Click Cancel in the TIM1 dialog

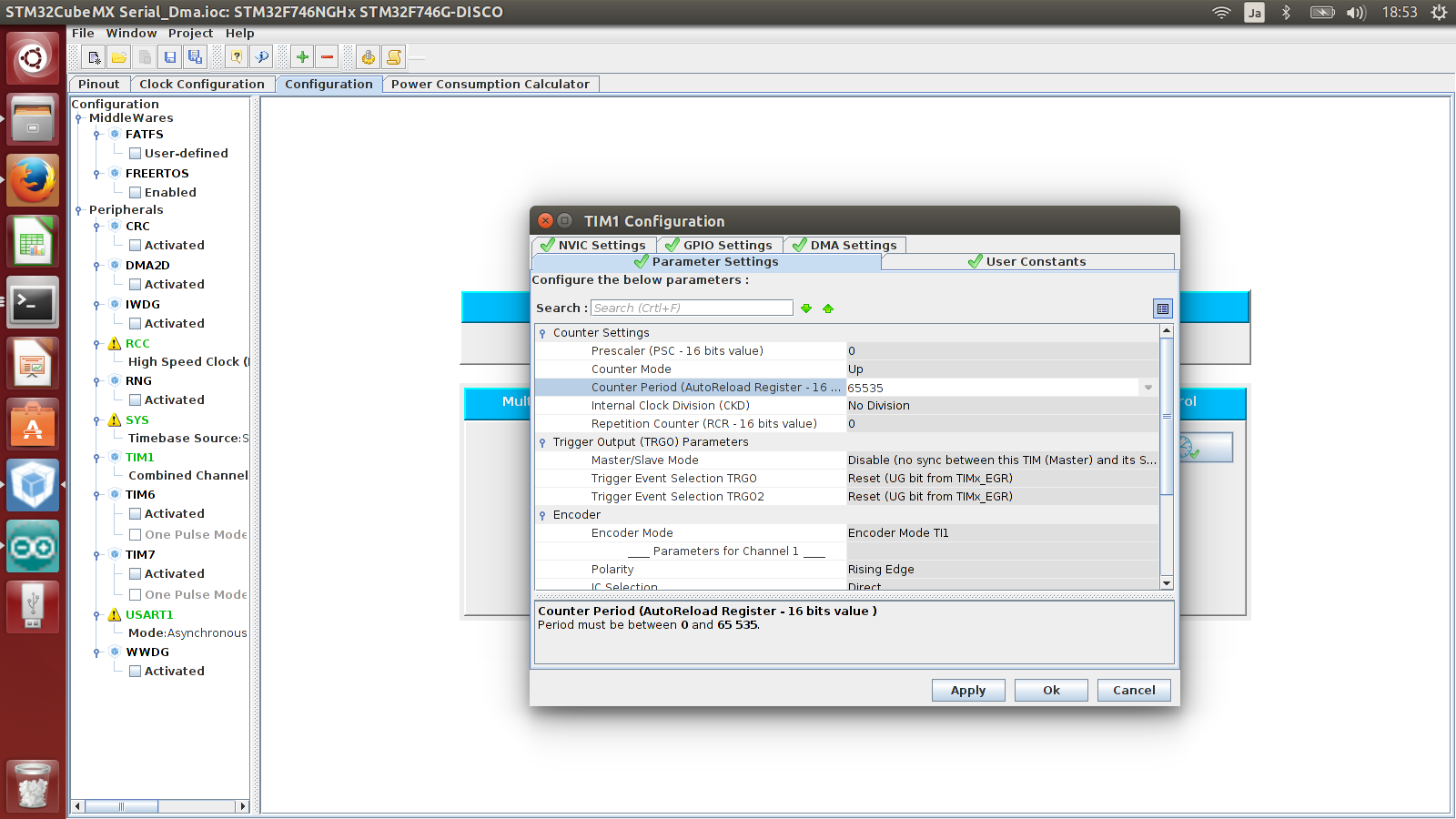coord(1133,691)
